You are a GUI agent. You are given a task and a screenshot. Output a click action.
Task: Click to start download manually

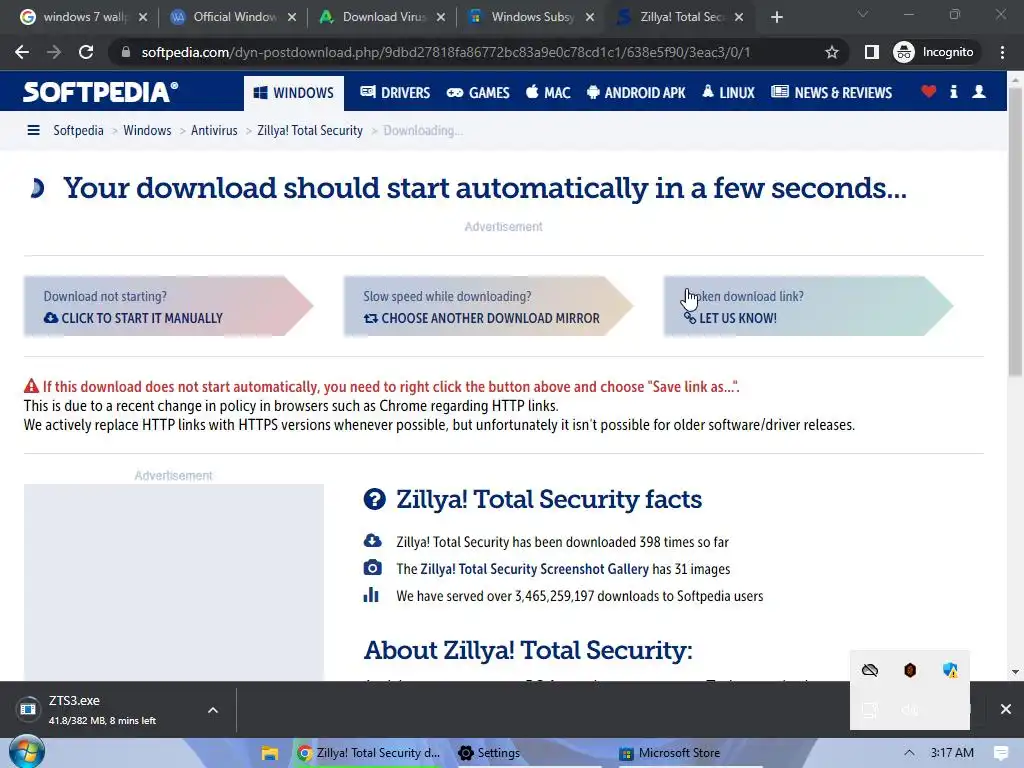[x=168, y=306]
